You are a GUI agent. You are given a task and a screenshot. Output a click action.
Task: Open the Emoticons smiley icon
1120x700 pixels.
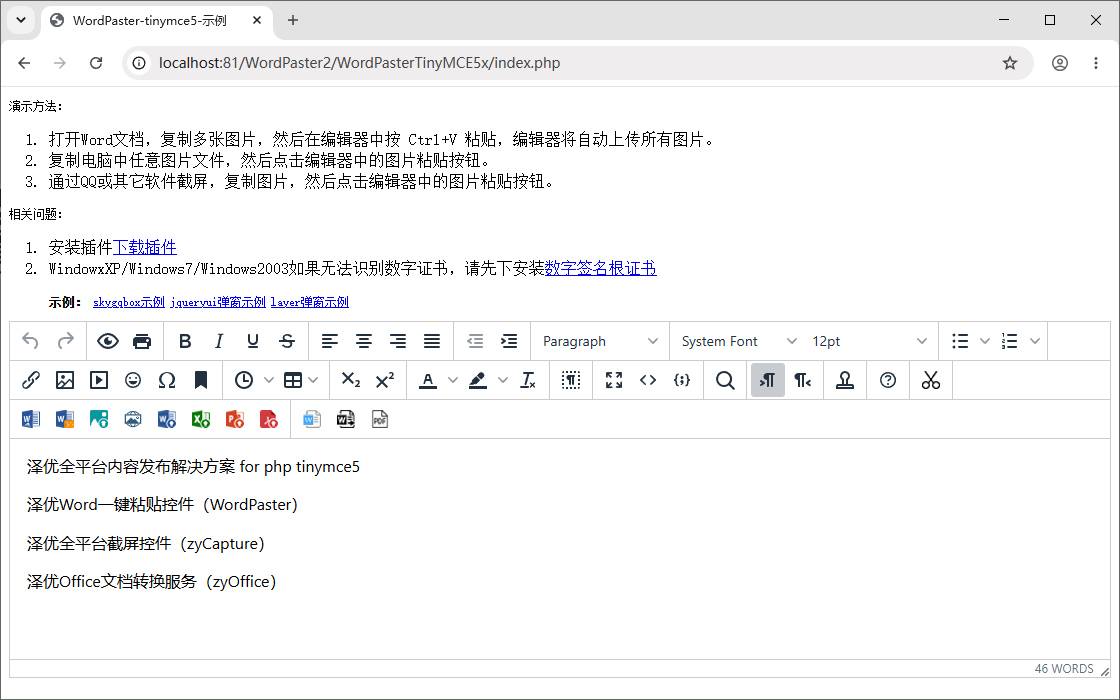133,380
